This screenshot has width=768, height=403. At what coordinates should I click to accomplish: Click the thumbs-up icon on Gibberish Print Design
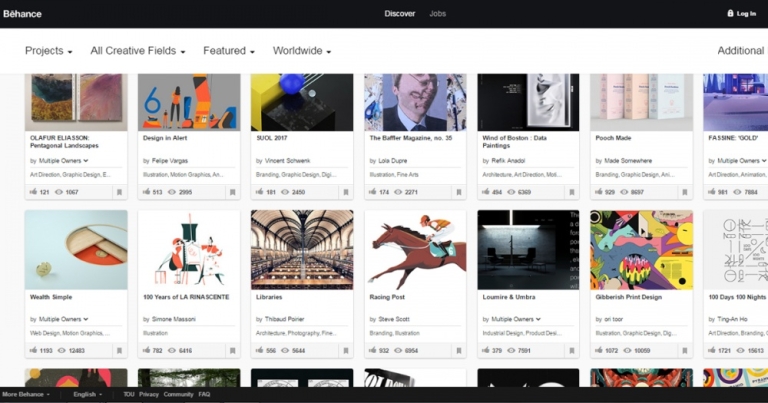click(599, 350)
